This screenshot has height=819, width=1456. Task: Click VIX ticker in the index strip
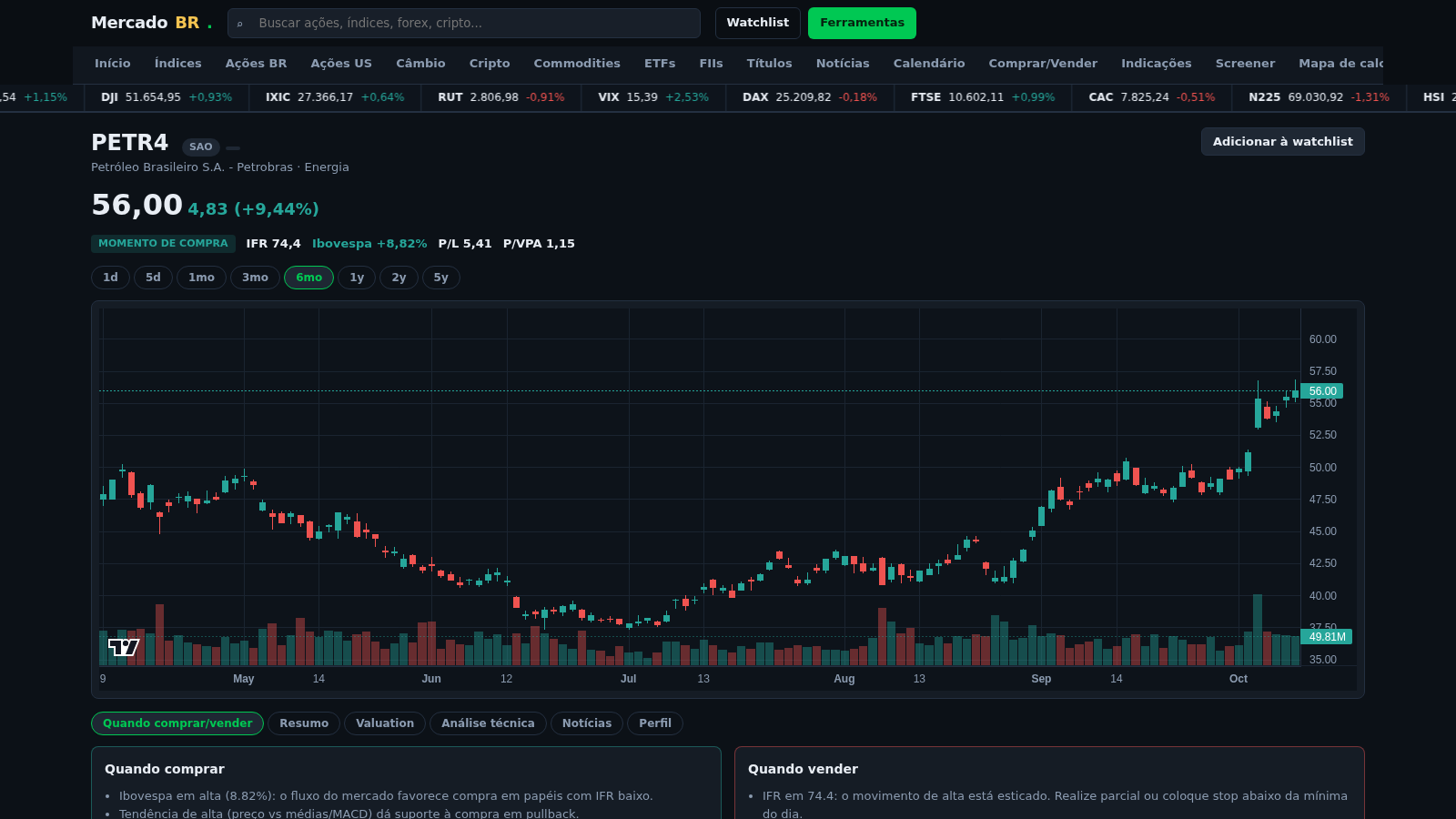coord(653,97)
